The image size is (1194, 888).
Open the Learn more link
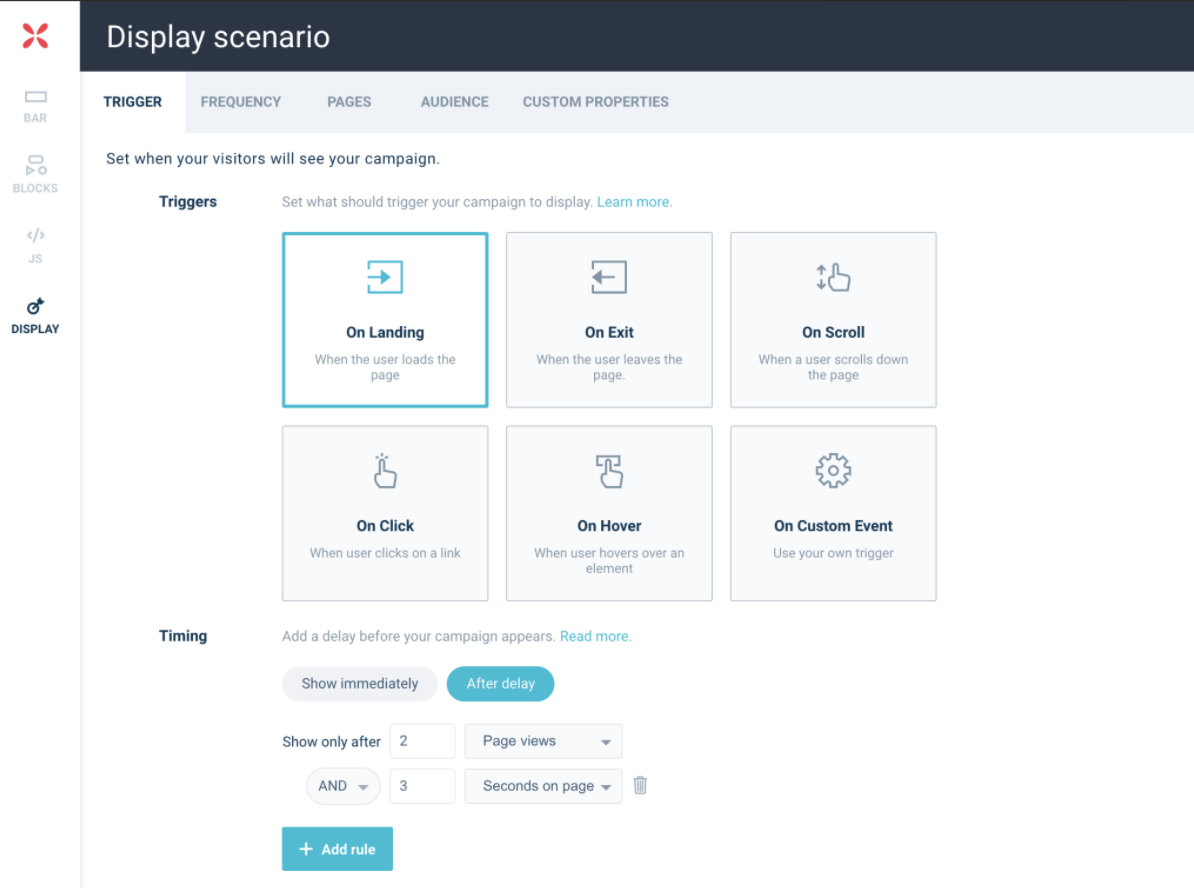pos(634,202)
